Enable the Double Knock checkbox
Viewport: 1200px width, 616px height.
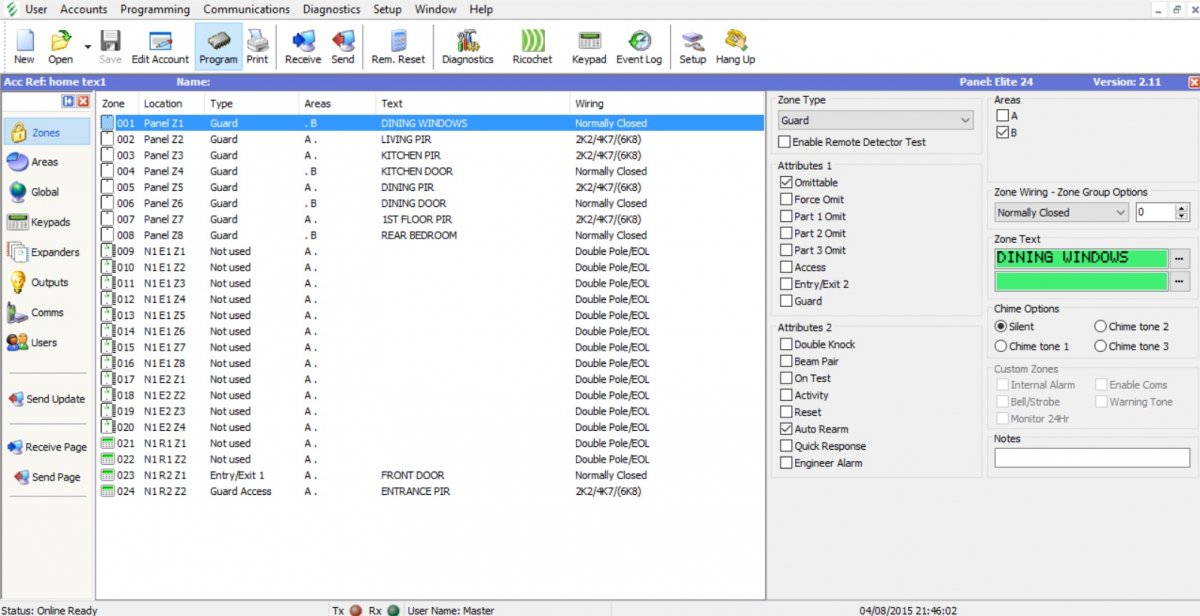coord(786,344)
